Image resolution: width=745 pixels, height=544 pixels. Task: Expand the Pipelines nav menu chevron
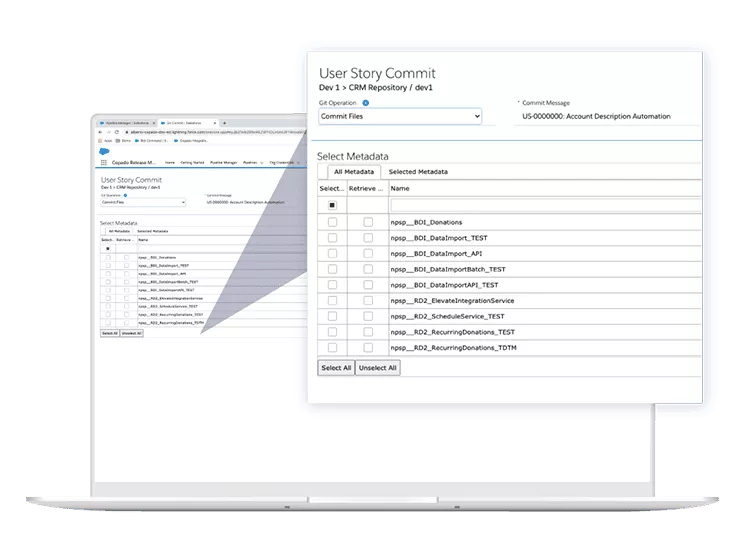tap(262, 163)
